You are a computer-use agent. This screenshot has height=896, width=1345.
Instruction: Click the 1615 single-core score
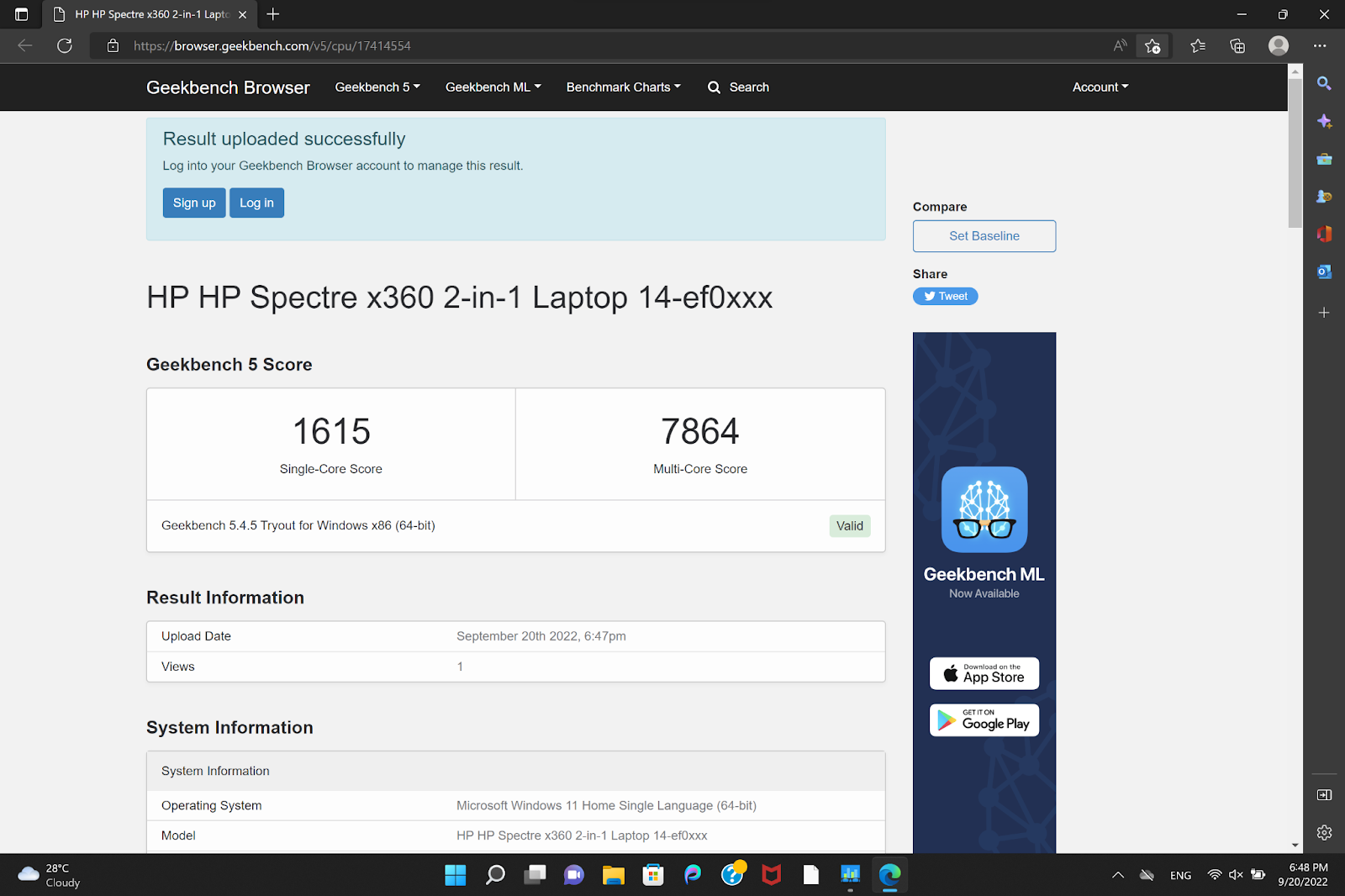(331, 431)
